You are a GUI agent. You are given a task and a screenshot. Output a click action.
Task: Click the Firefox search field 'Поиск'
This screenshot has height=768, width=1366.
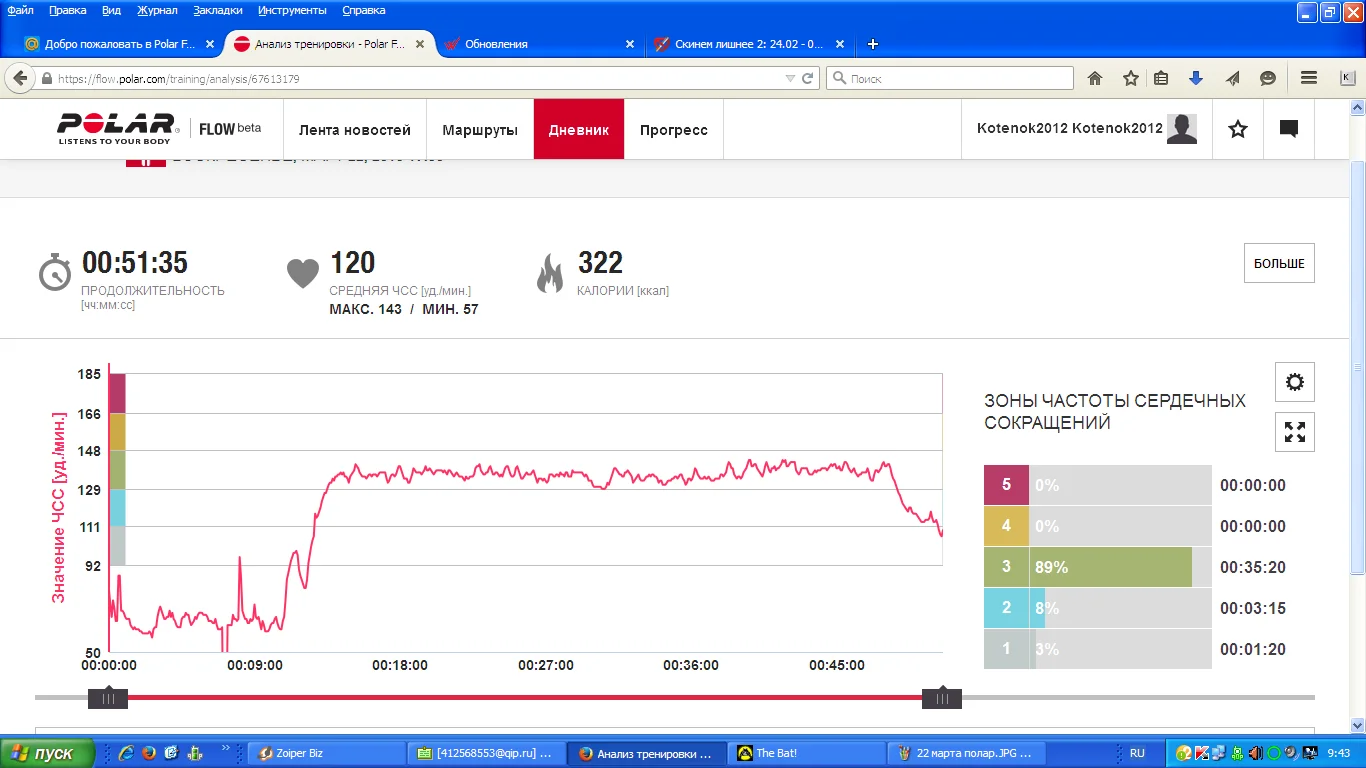(950, 78)
